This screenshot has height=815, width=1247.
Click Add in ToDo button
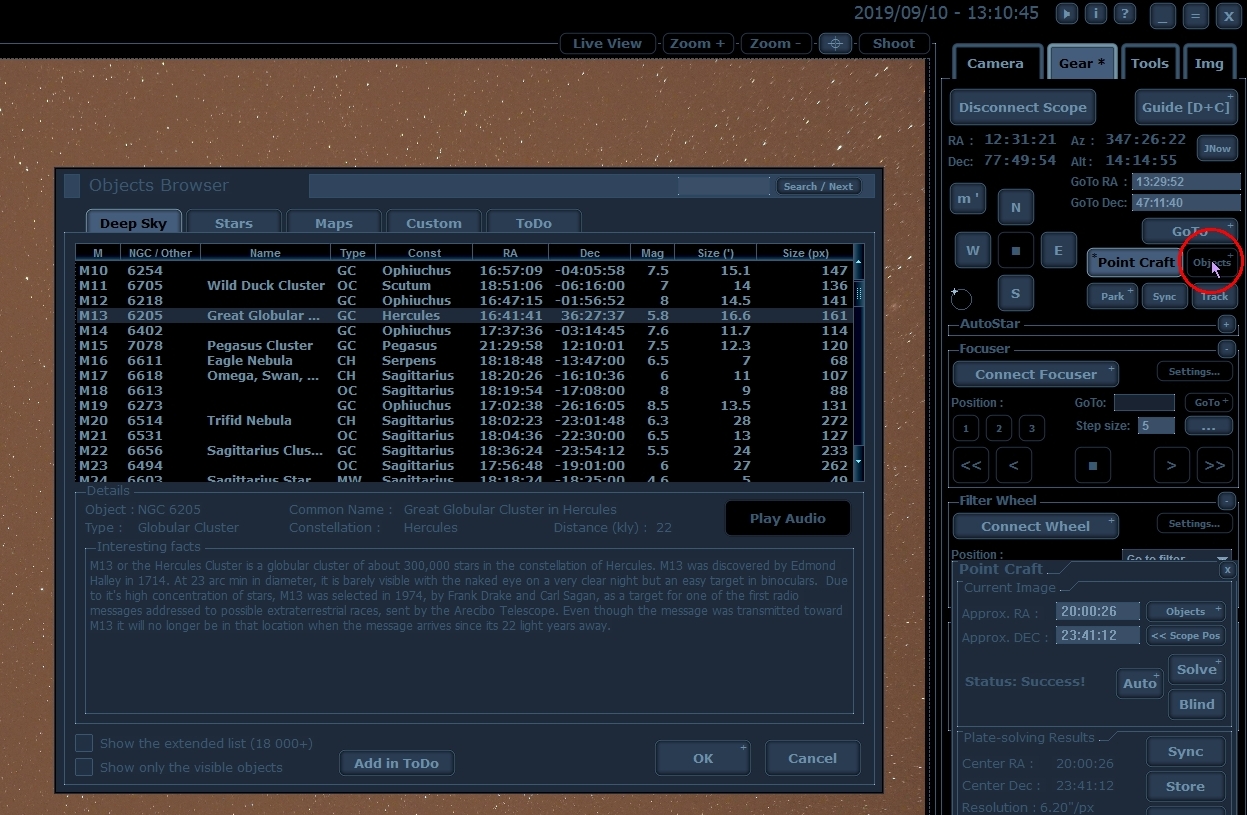pos(396,763)
